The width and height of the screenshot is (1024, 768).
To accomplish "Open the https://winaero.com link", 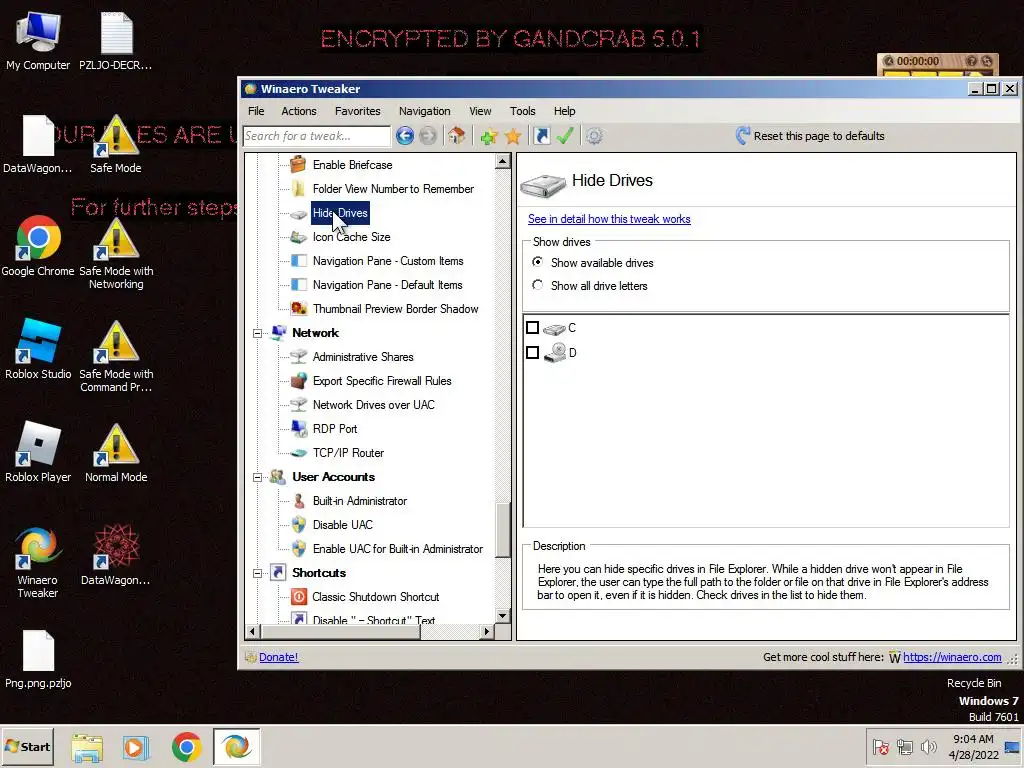I will click(952, 657).
